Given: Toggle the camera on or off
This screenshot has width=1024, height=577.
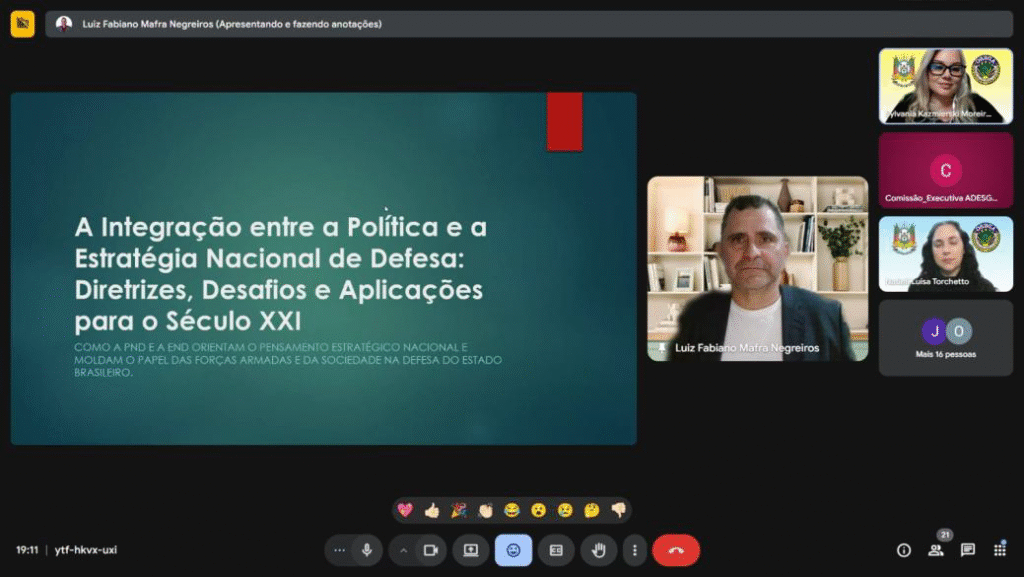Looking at the screenshot, I should 431,550.
